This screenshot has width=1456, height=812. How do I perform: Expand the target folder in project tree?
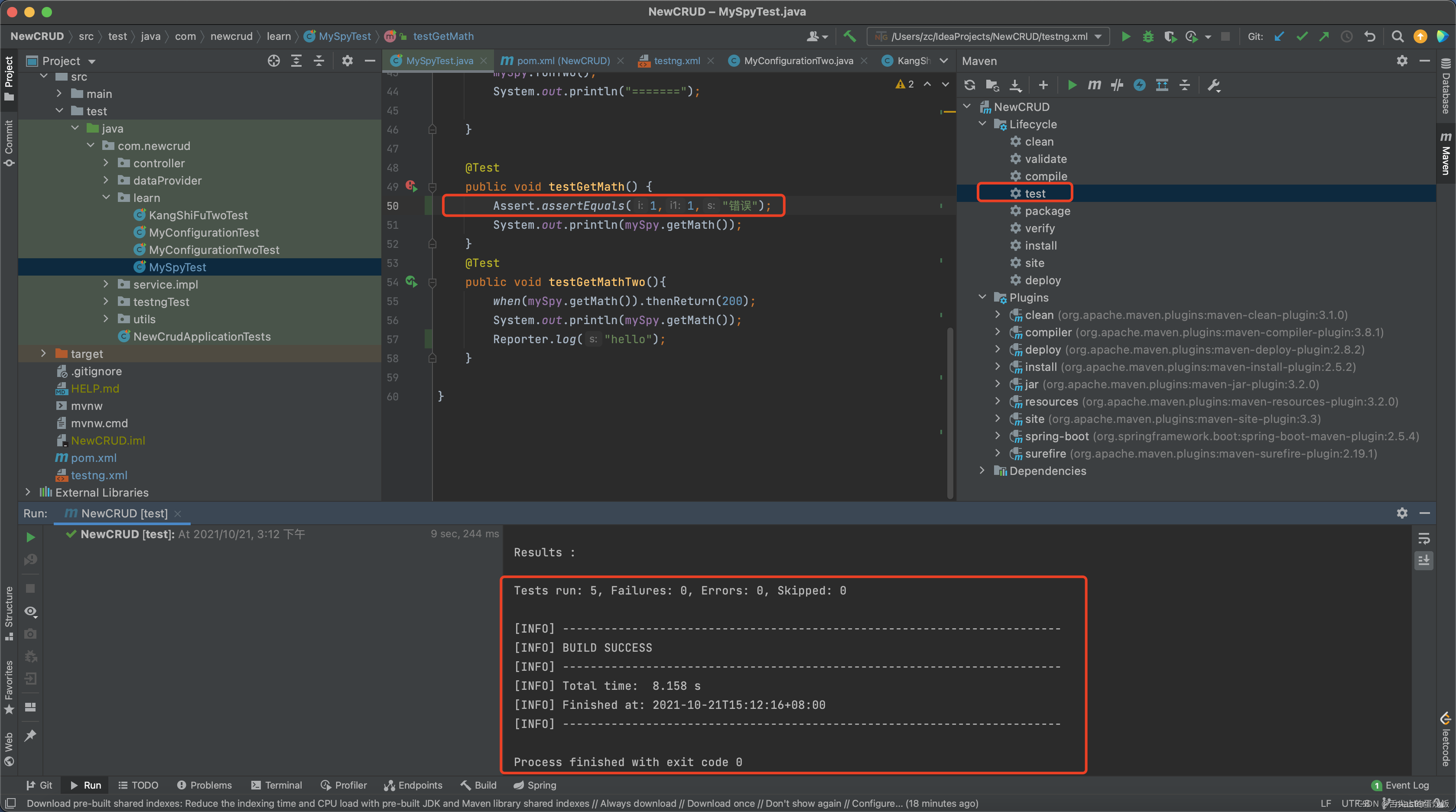pos(43,353)
